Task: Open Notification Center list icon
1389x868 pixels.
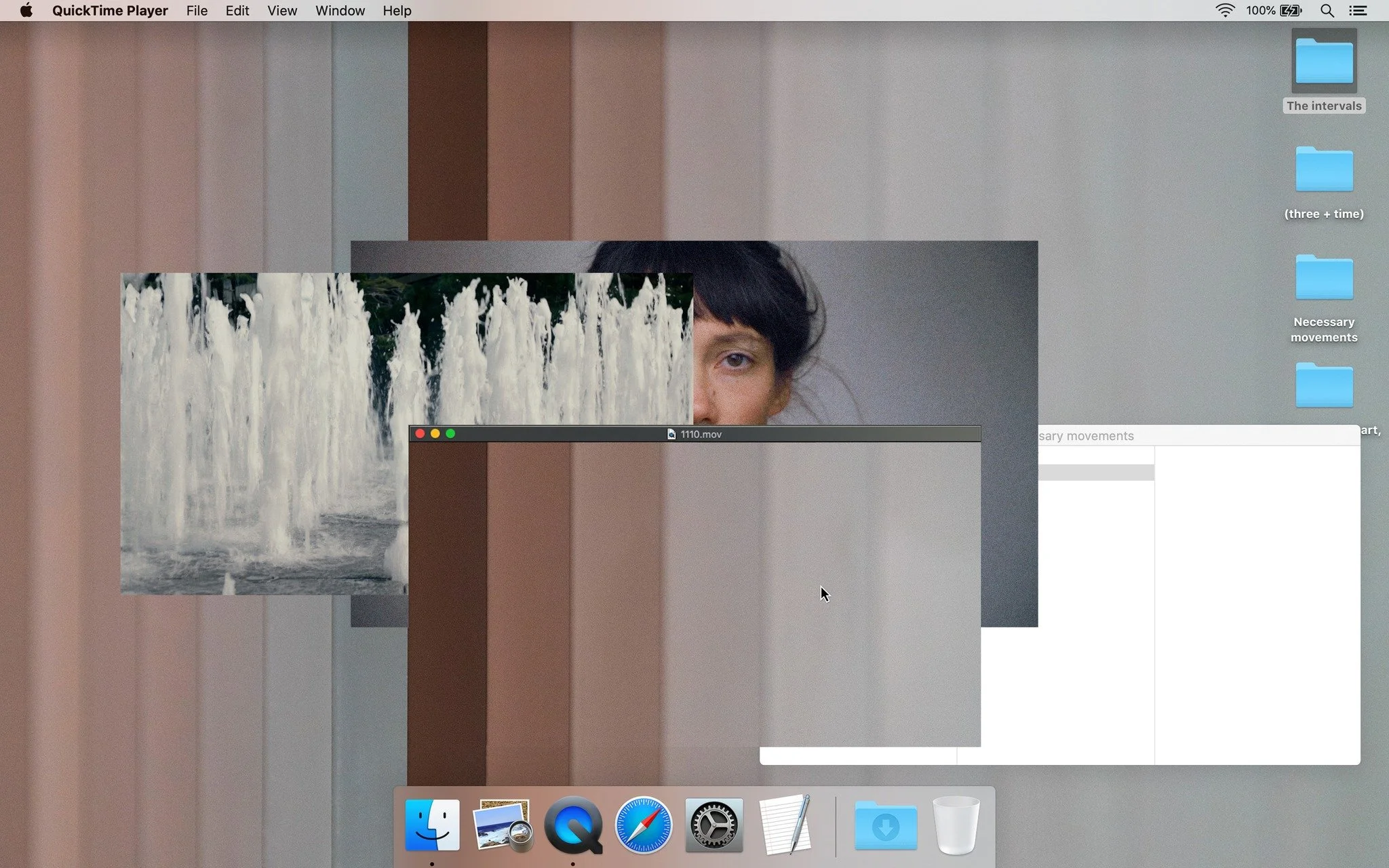Action: point(1358,10)
